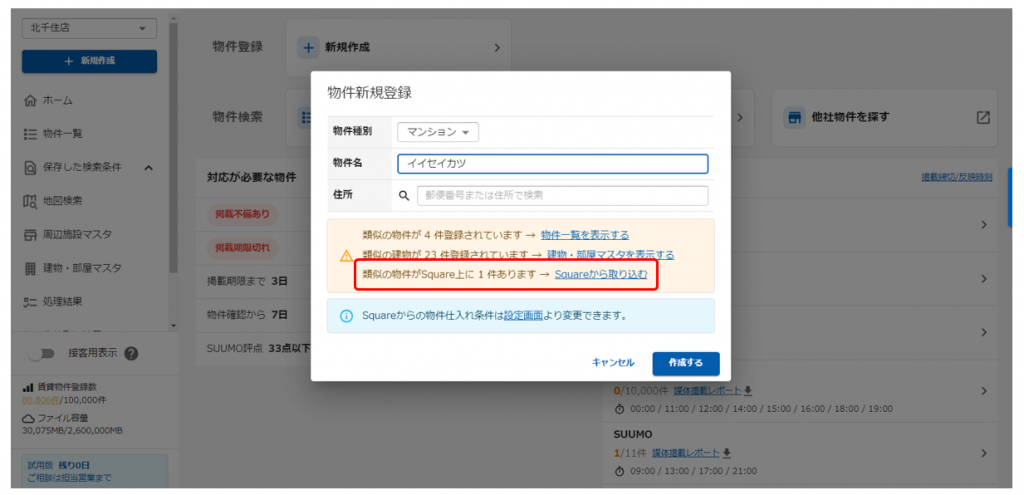Click the 試用版 残り0日 notice
Image resolution: width=1024 pixels, height=495 pixels.
click(x=95, y=471)
